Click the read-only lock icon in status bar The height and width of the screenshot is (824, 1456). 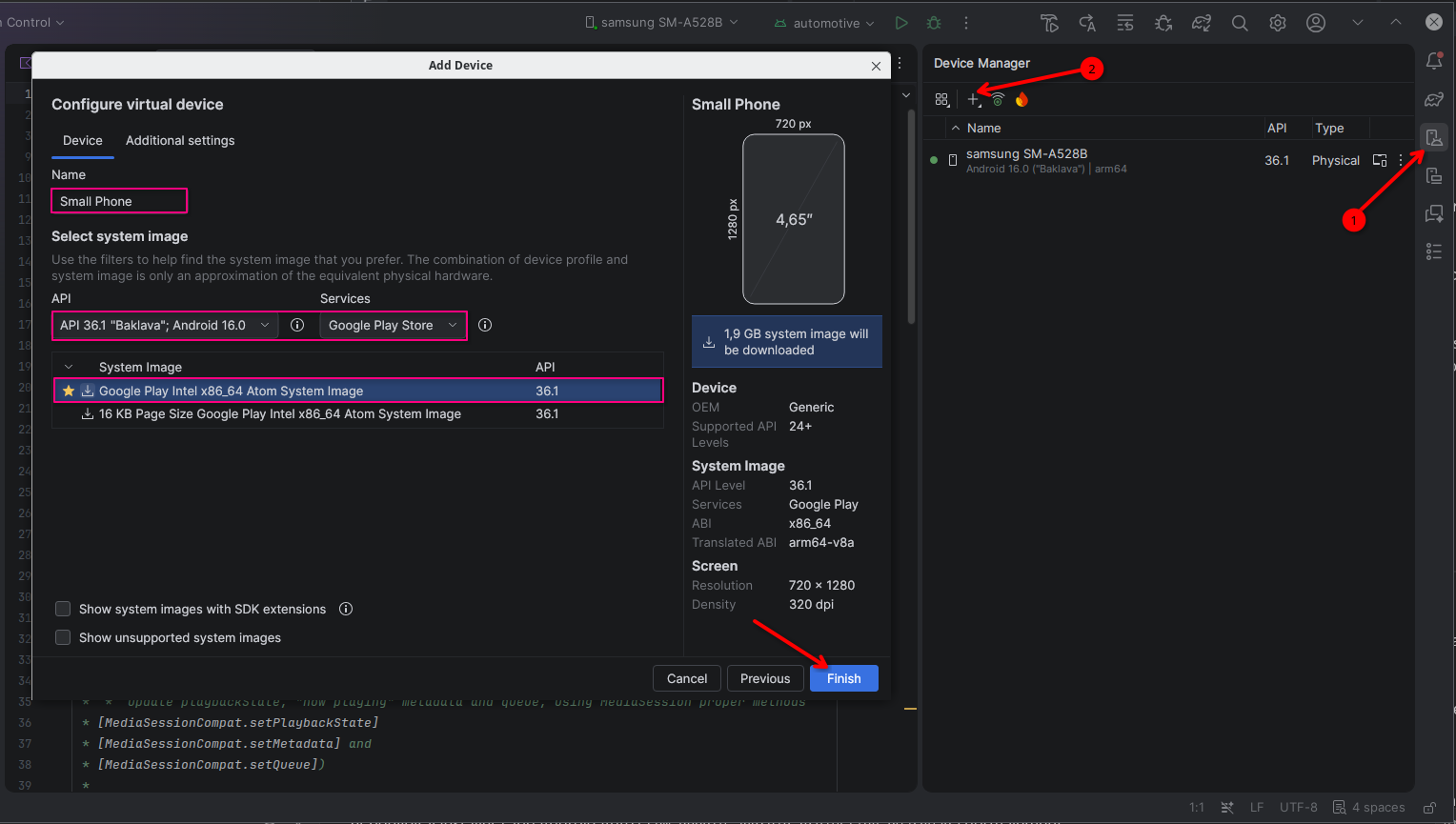tap(1429, 807)
